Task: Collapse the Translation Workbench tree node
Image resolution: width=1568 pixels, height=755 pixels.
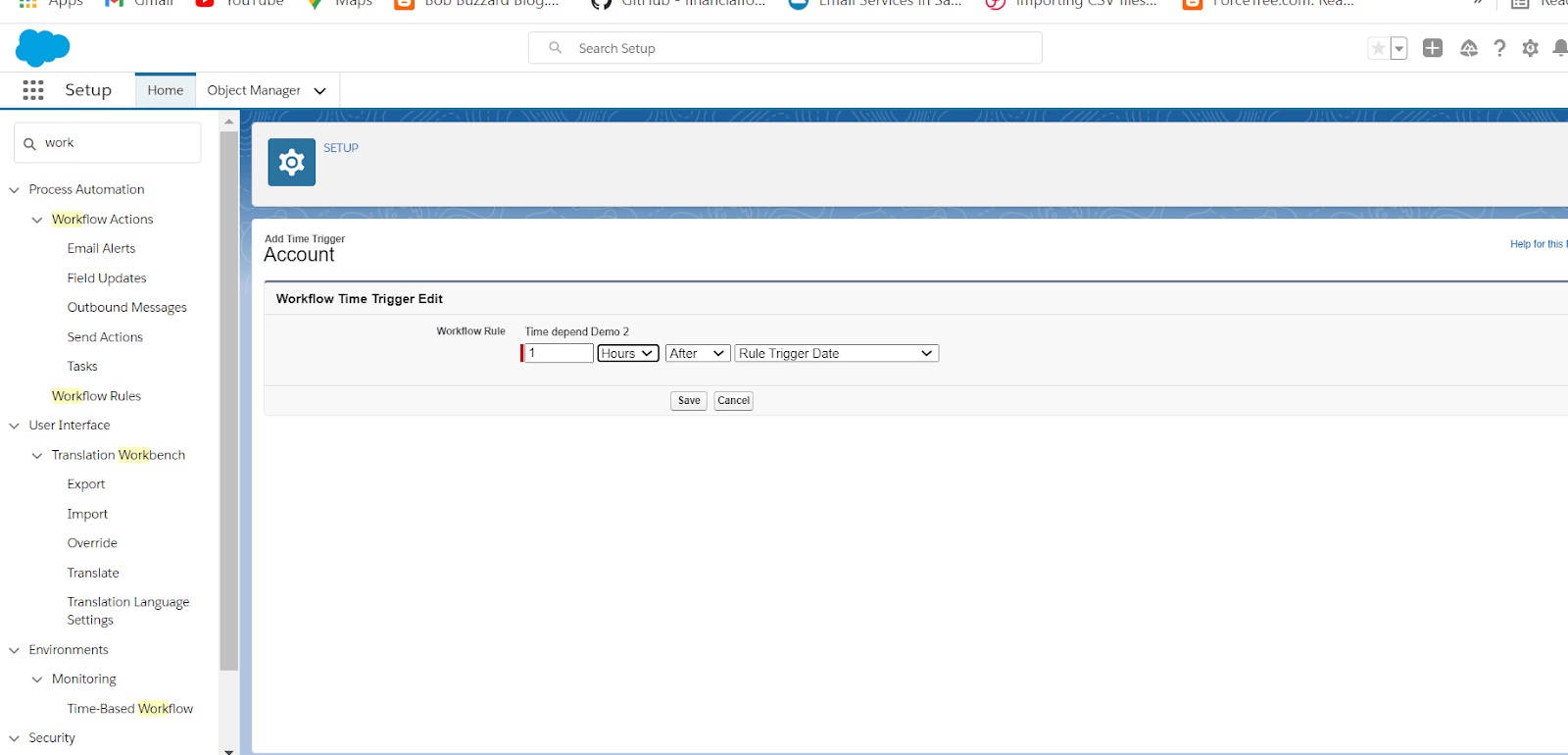Action: [x=37, y=456]
